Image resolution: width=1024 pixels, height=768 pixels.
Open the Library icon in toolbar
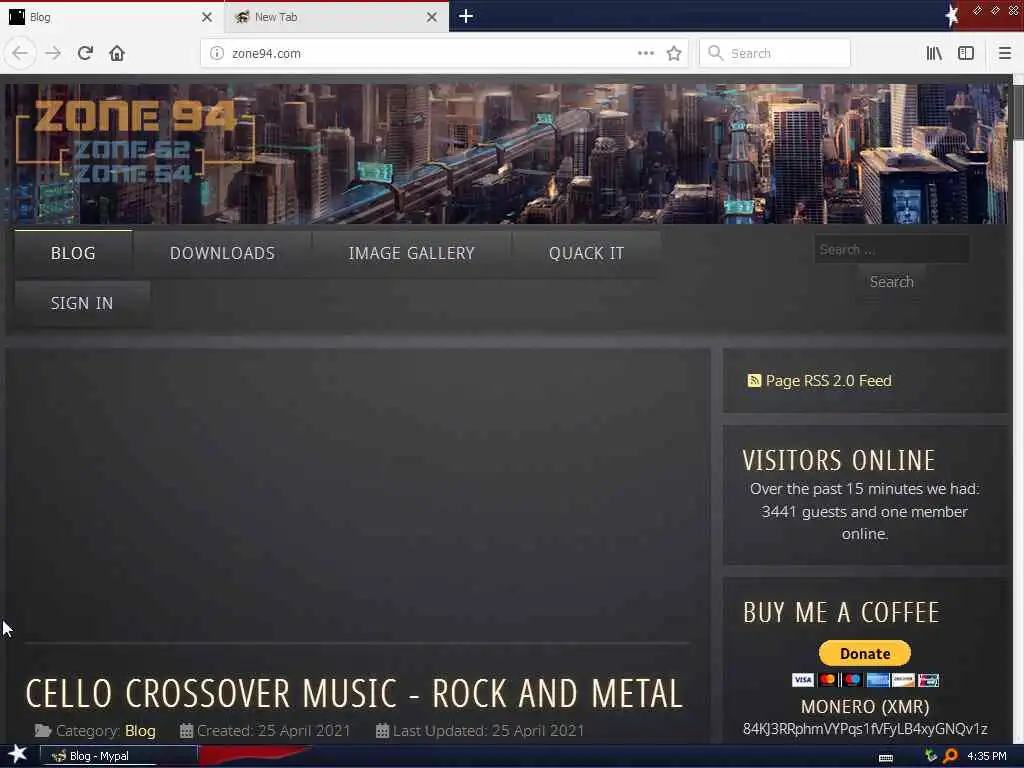click(x=934, y=53)
